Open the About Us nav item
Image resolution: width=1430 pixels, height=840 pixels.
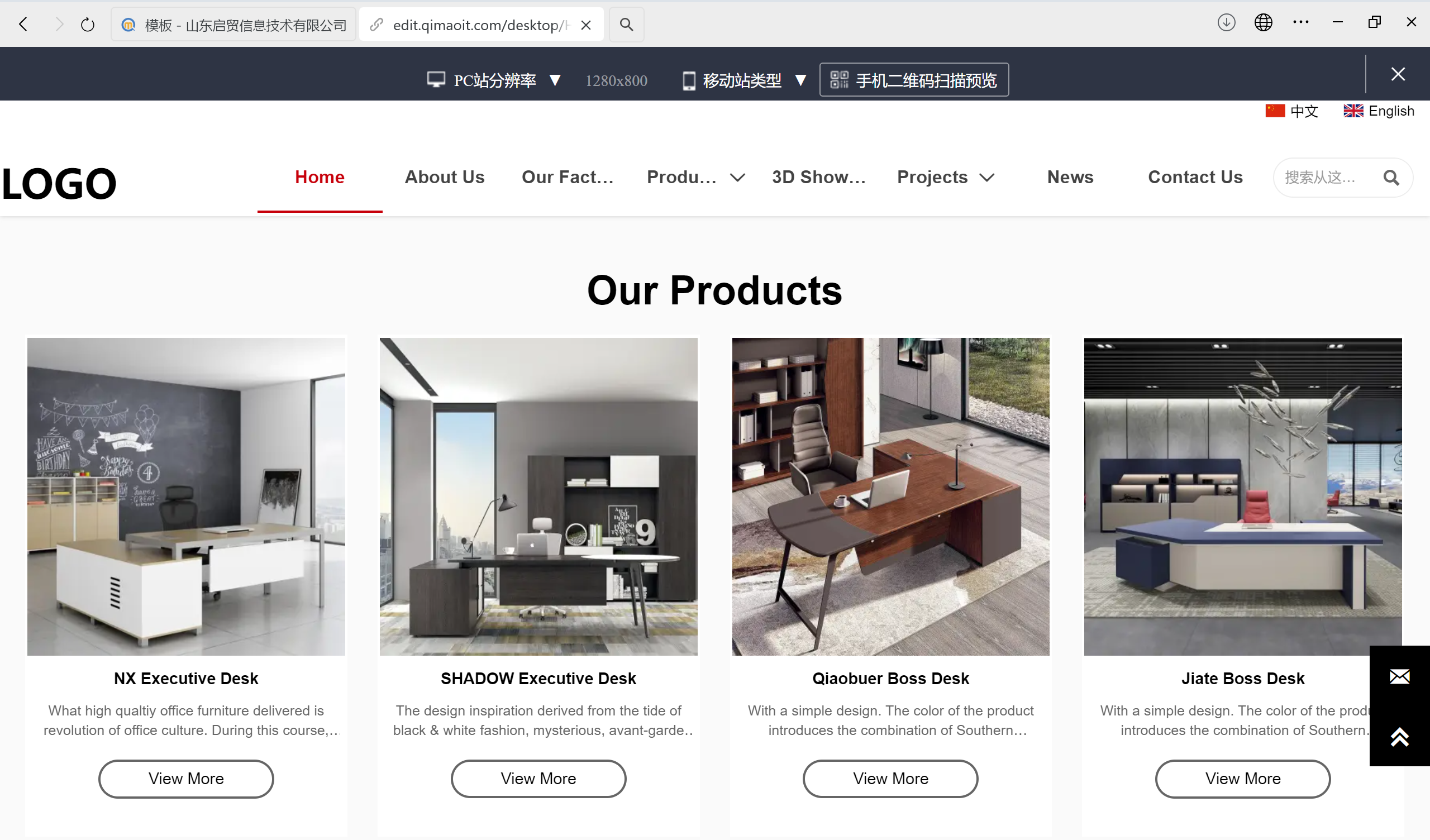pyautogui.click(x=444, y=177)
